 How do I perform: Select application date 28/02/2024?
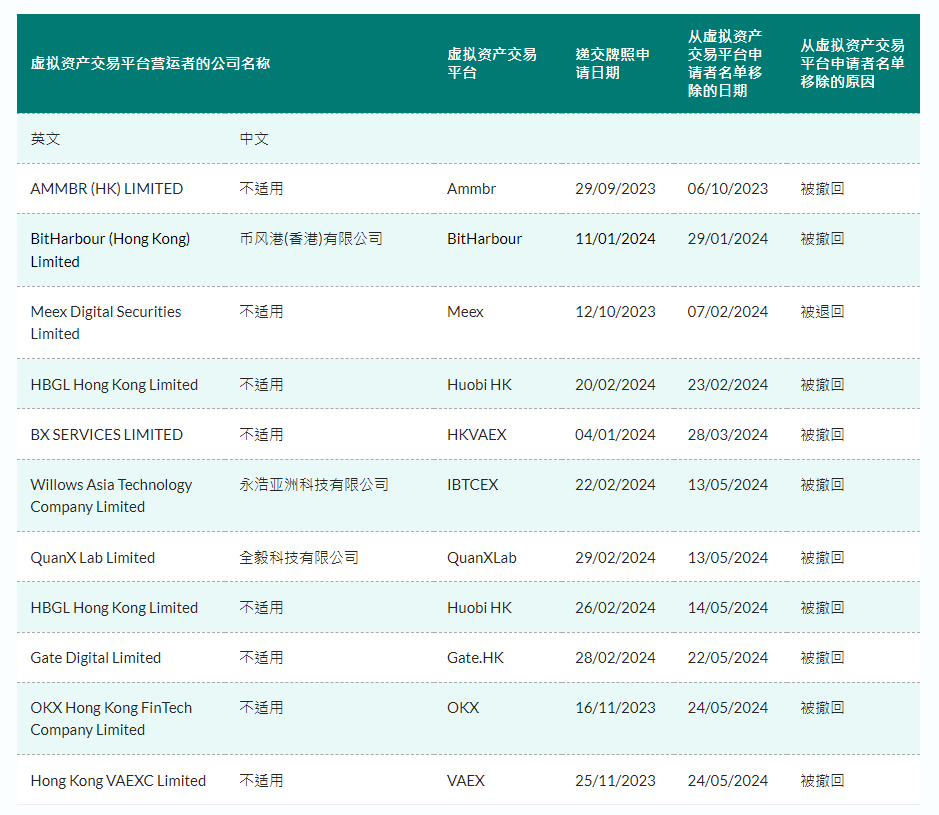(x=615, y=658)
